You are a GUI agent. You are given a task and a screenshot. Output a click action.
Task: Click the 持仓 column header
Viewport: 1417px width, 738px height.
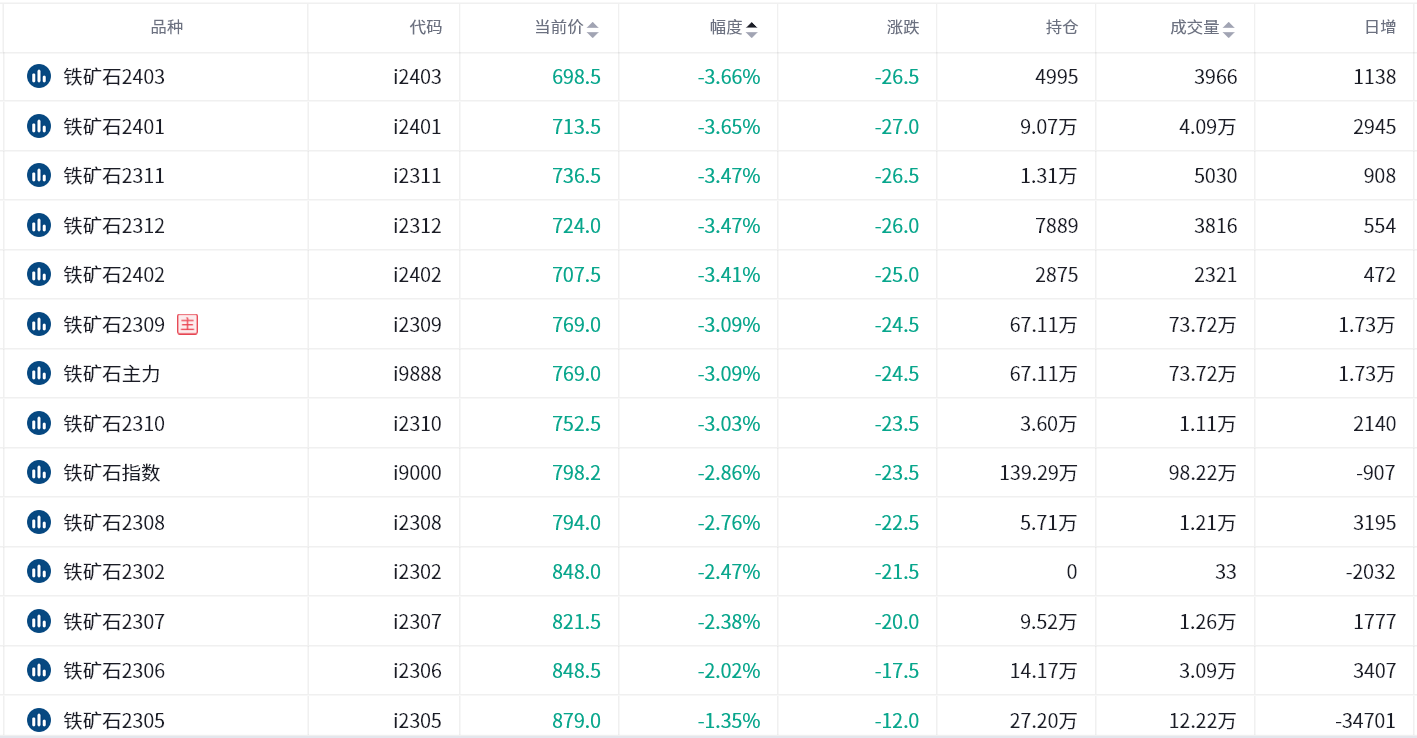tap(1062, 28)
